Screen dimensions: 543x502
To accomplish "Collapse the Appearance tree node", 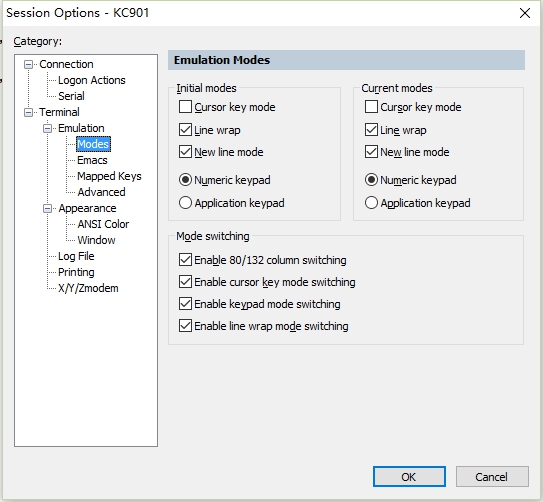I will pos(47,208).
